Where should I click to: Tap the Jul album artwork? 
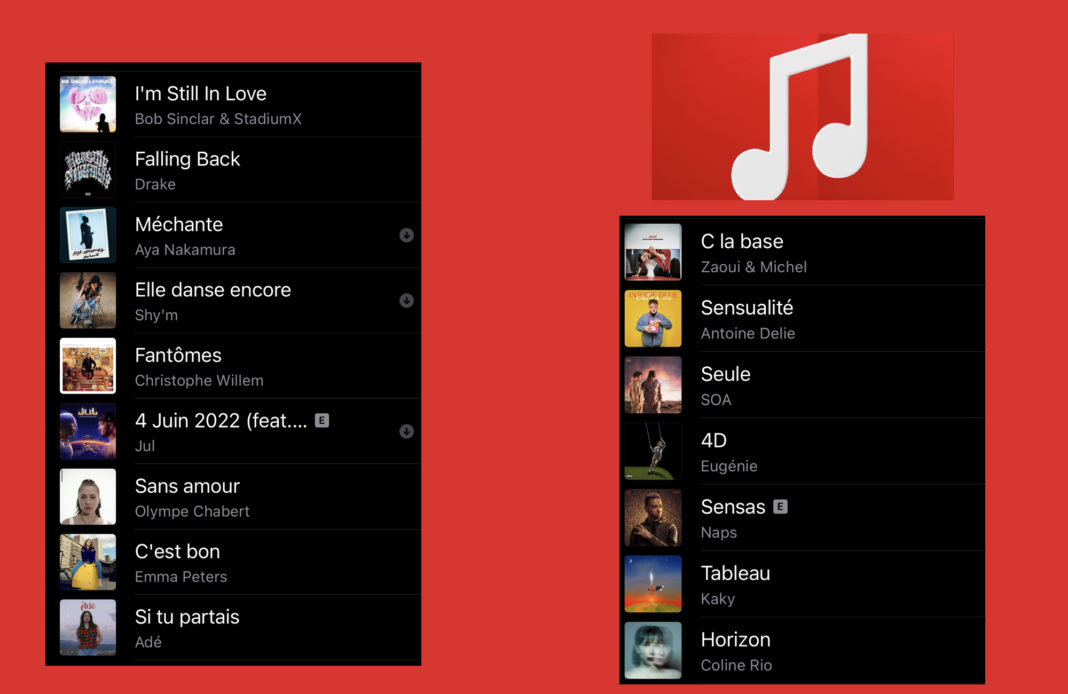click(x=88, y=431)
